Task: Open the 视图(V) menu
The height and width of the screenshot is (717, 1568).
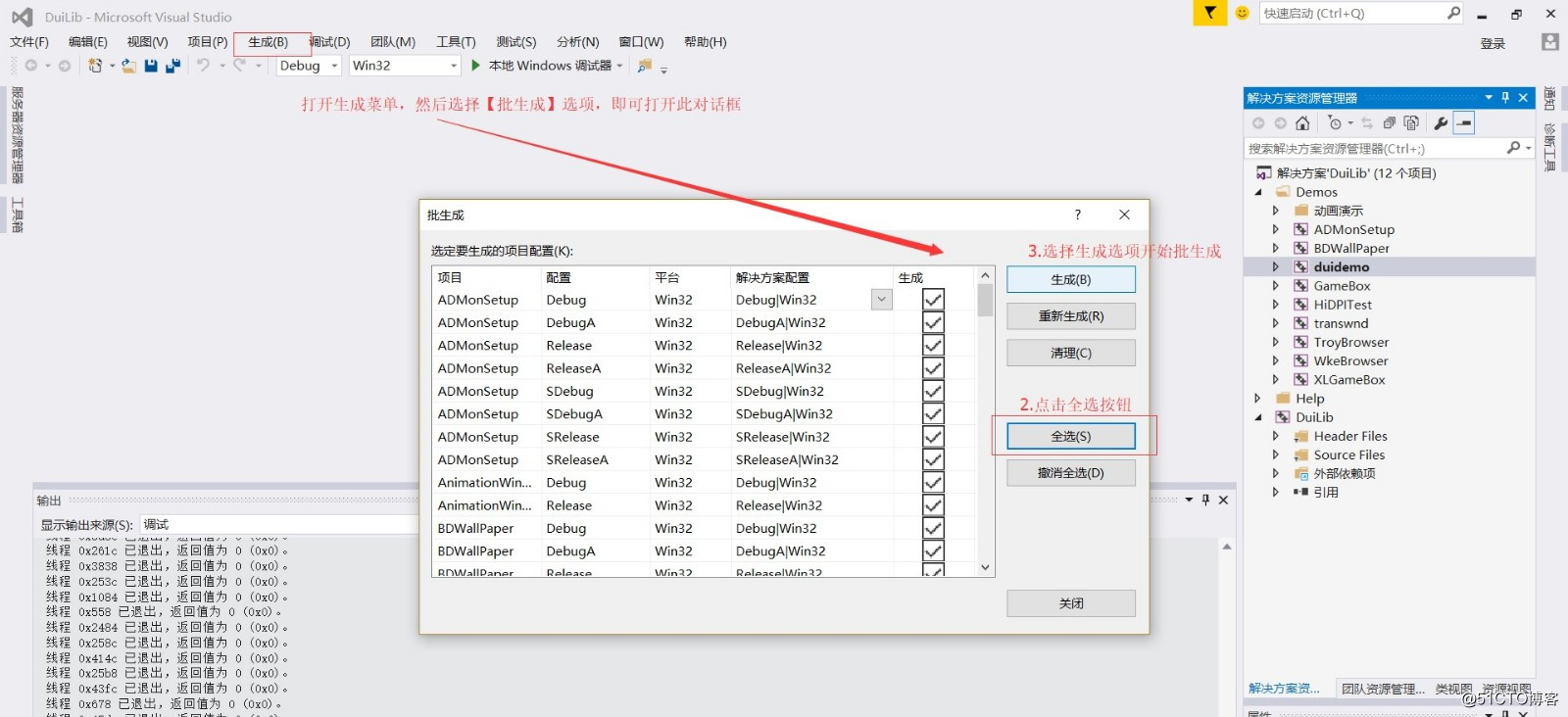Action: click(147, 41)
